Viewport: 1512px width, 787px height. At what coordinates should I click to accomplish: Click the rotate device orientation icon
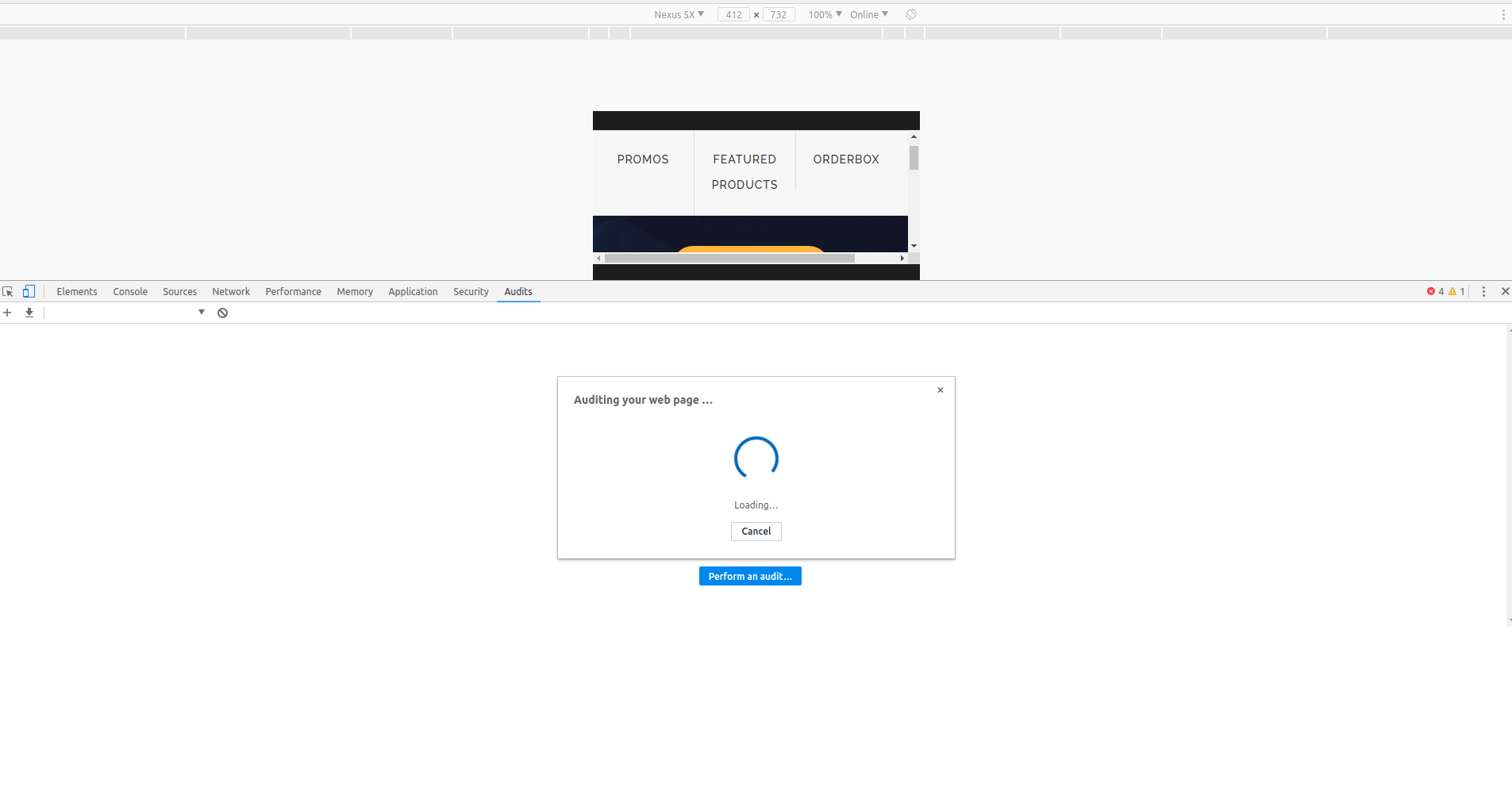pyautogui.click(x=910, y=13)
